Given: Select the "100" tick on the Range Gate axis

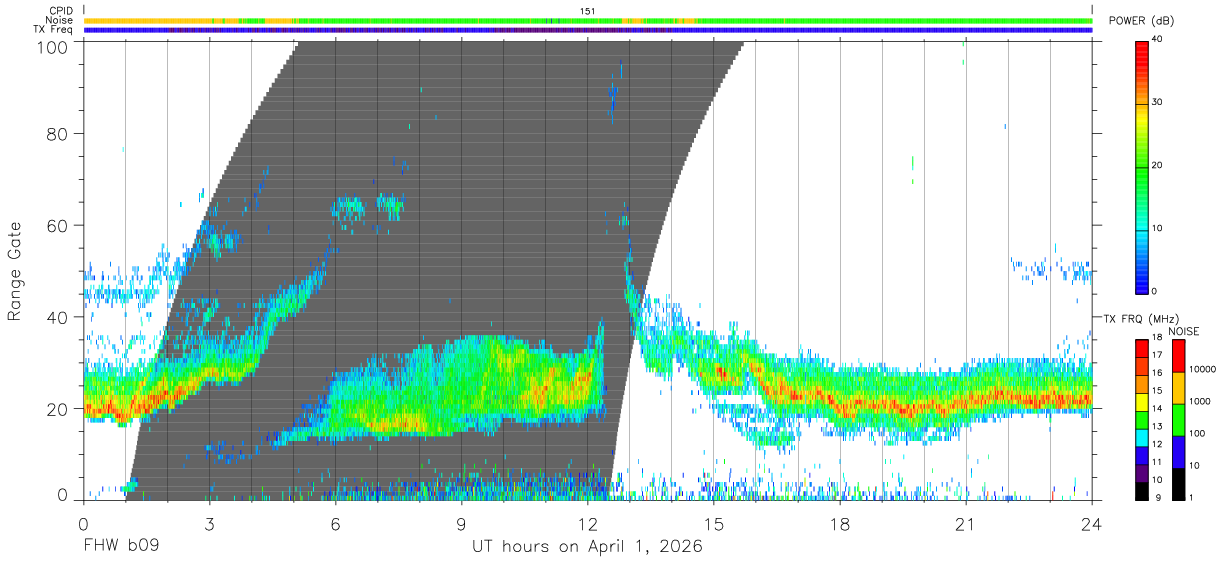Looking at the screenshot, I should [55, 46].
